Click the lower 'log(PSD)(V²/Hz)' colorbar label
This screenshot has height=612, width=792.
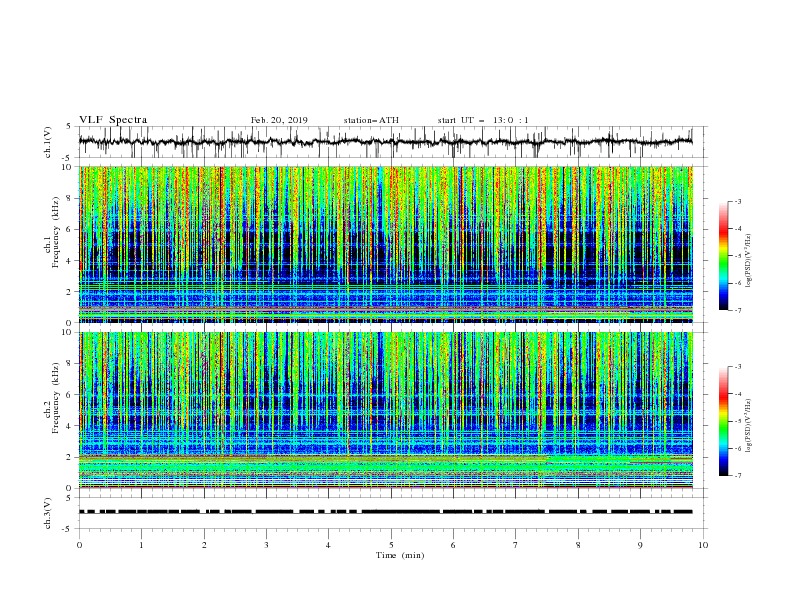click(x=749, y=426)
